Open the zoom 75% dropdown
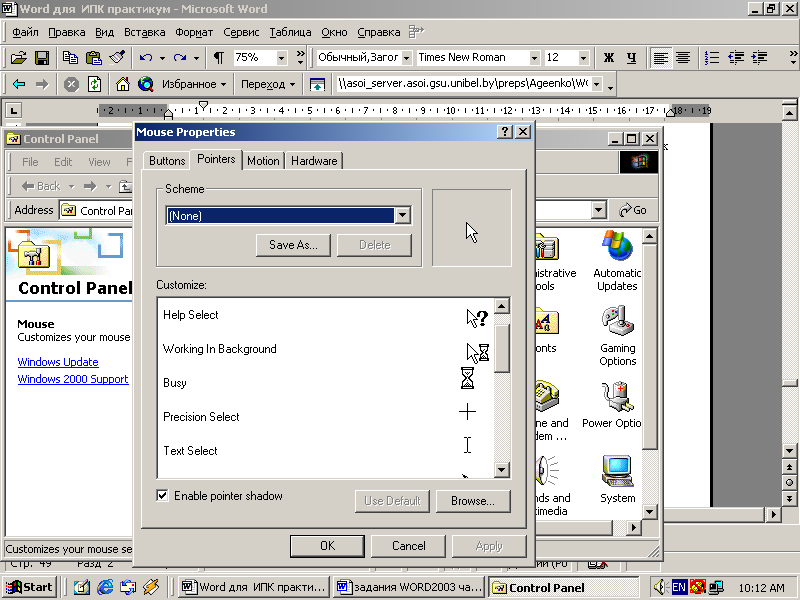This screenshot has height=600, width=800. (x=281, y=58)
